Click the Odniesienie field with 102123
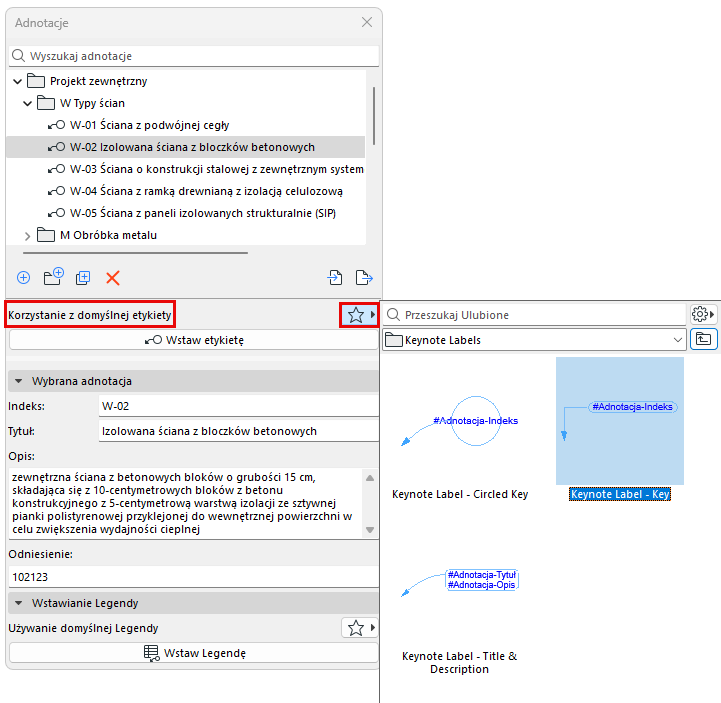The image size is (721, 703). (194, 577)
